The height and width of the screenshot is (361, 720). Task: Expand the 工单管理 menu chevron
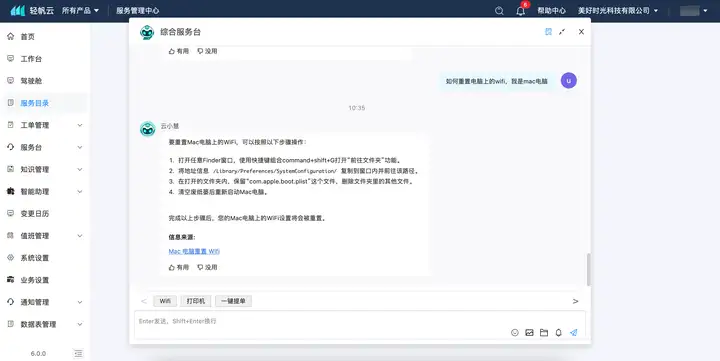pos(80,125)
